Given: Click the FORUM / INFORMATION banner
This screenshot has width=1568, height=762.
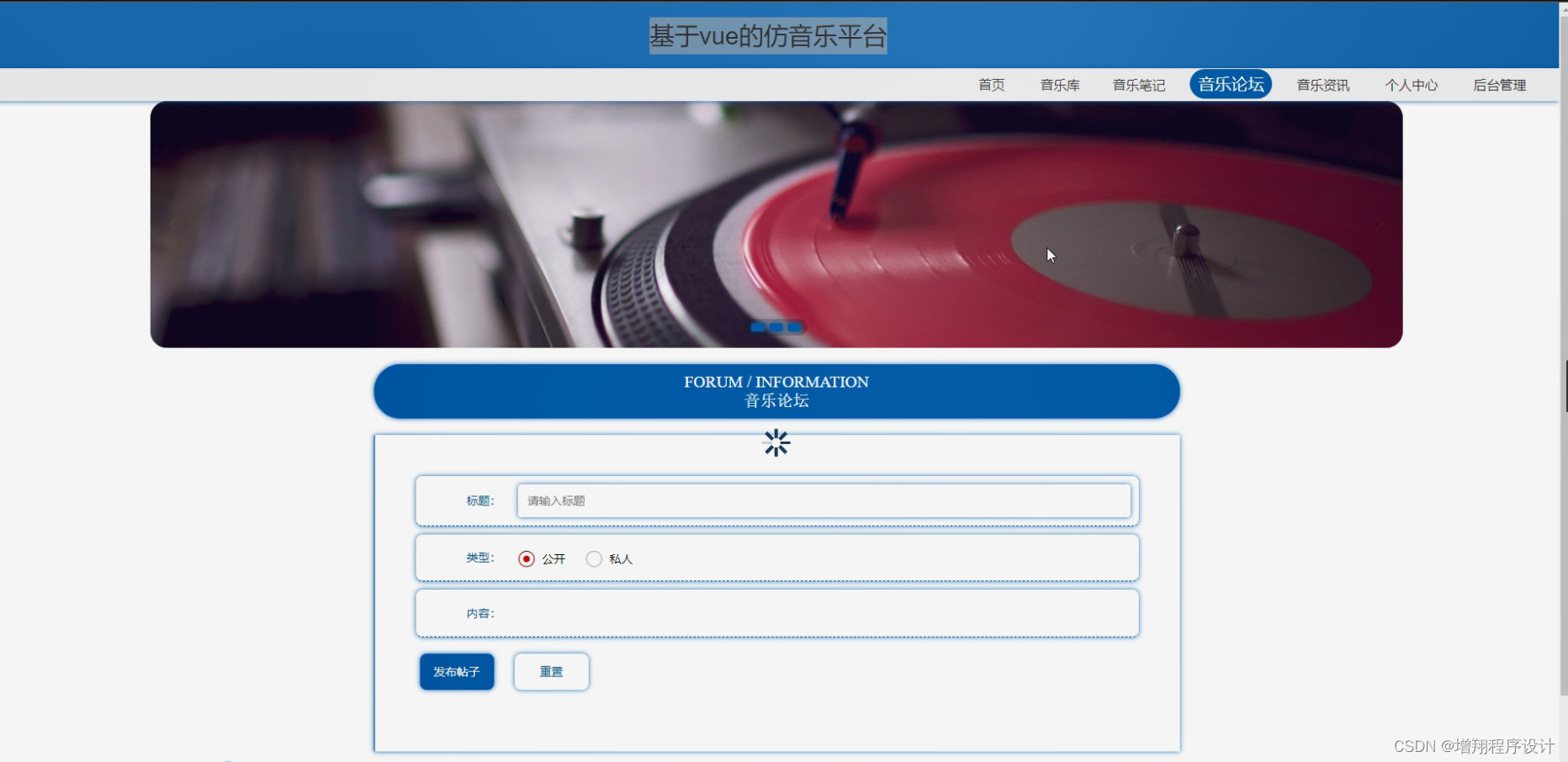Looking at the screenshot, I should pos(776,391).
